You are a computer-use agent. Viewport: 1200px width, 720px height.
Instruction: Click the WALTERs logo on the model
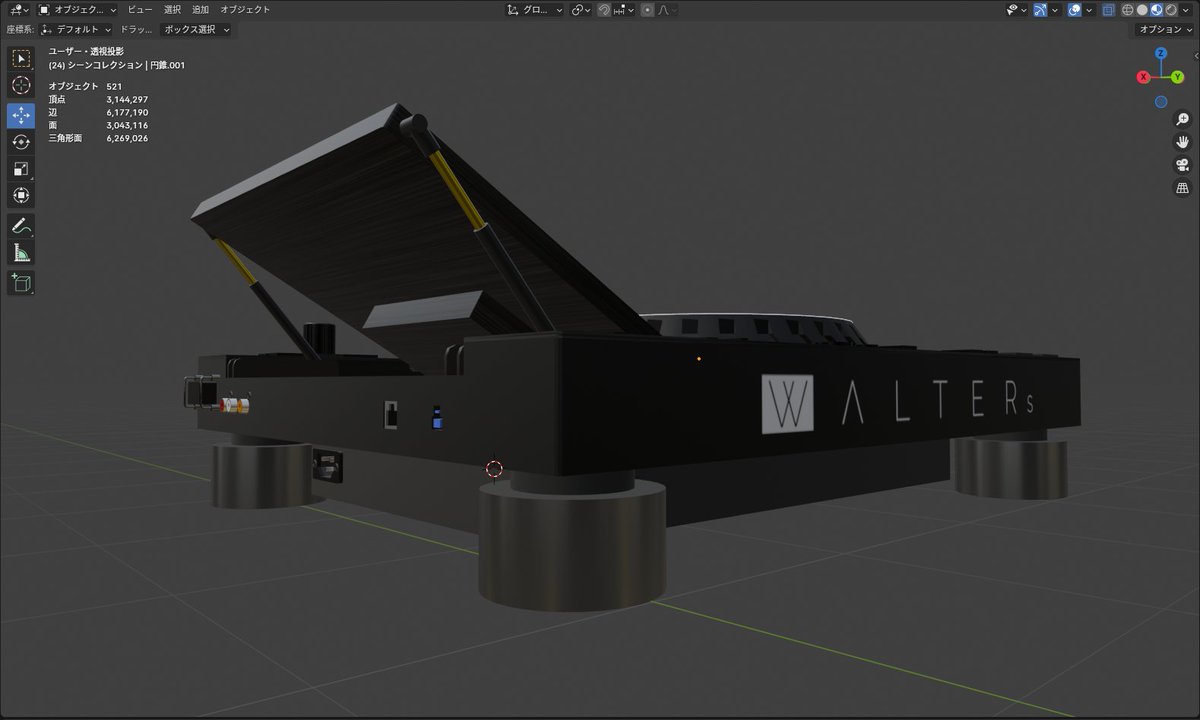(x=897, y=405)
